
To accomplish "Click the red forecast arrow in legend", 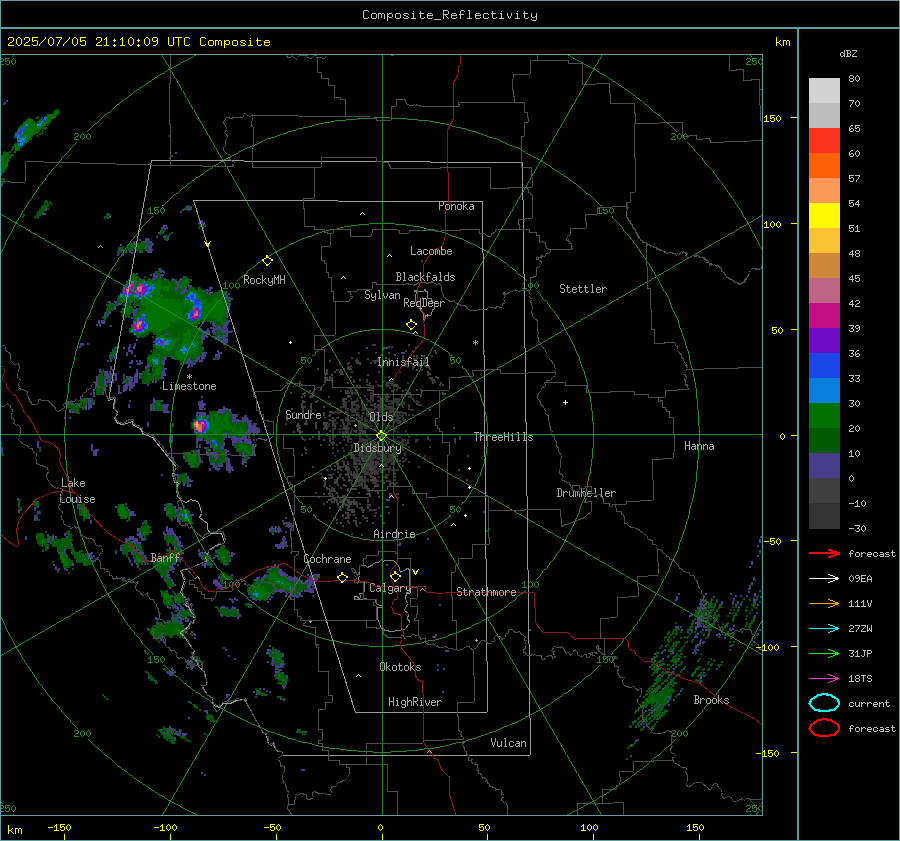I will (x=824, y=553).
